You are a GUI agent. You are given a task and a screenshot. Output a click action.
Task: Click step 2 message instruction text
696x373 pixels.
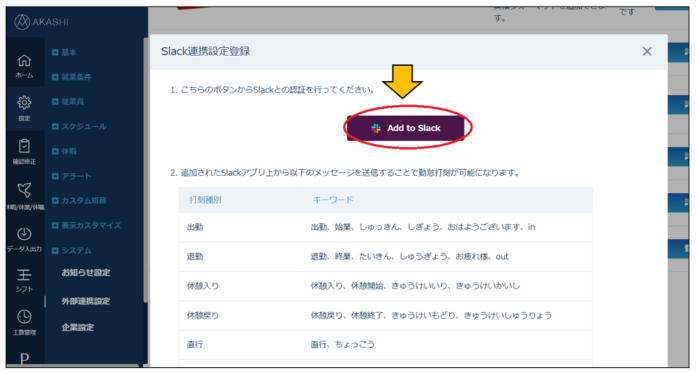click(345, 173)
